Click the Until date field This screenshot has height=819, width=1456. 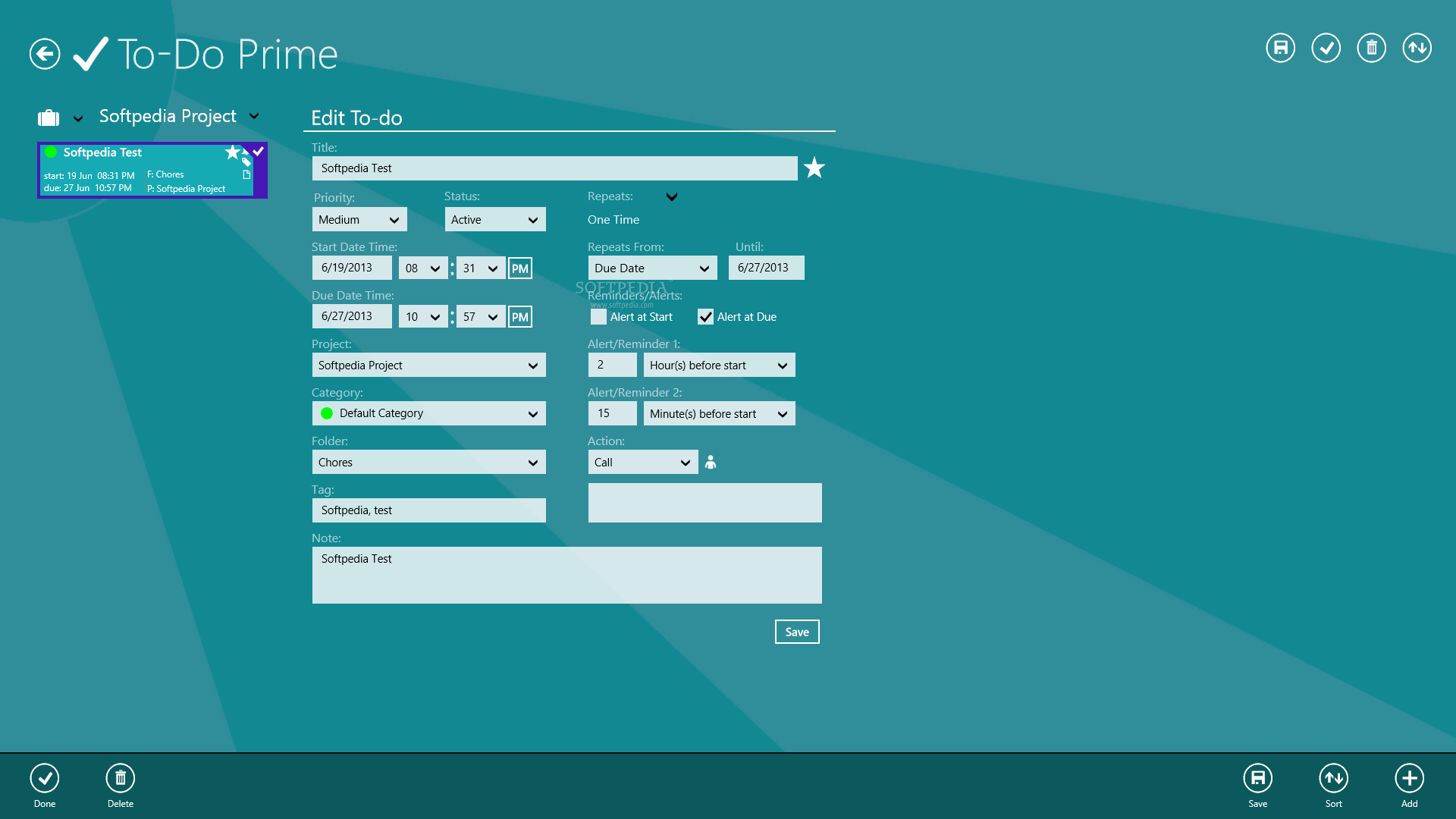point(766,268)
